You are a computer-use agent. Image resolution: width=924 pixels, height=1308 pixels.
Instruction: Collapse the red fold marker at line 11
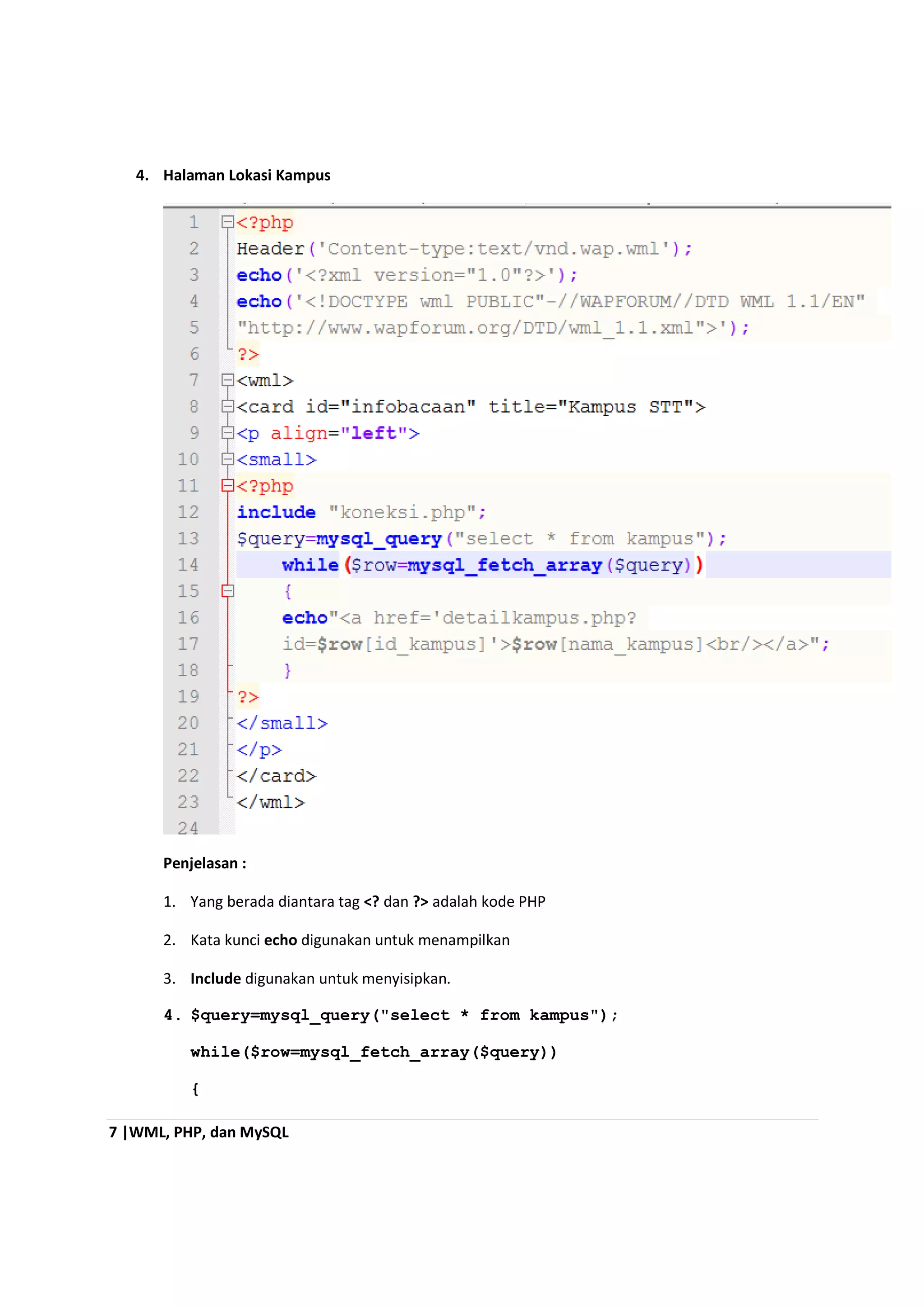coord(228,485)
